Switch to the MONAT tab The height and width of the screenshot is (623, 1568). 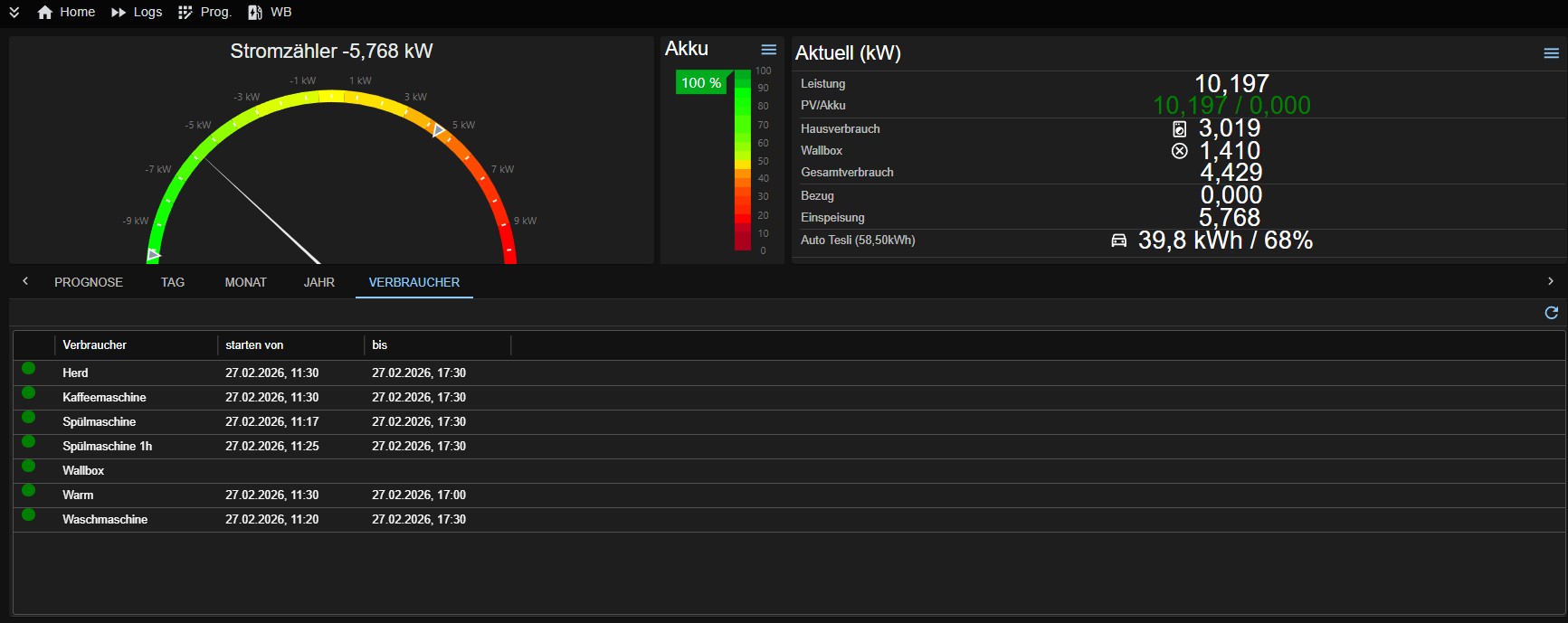tap(245, 282)
